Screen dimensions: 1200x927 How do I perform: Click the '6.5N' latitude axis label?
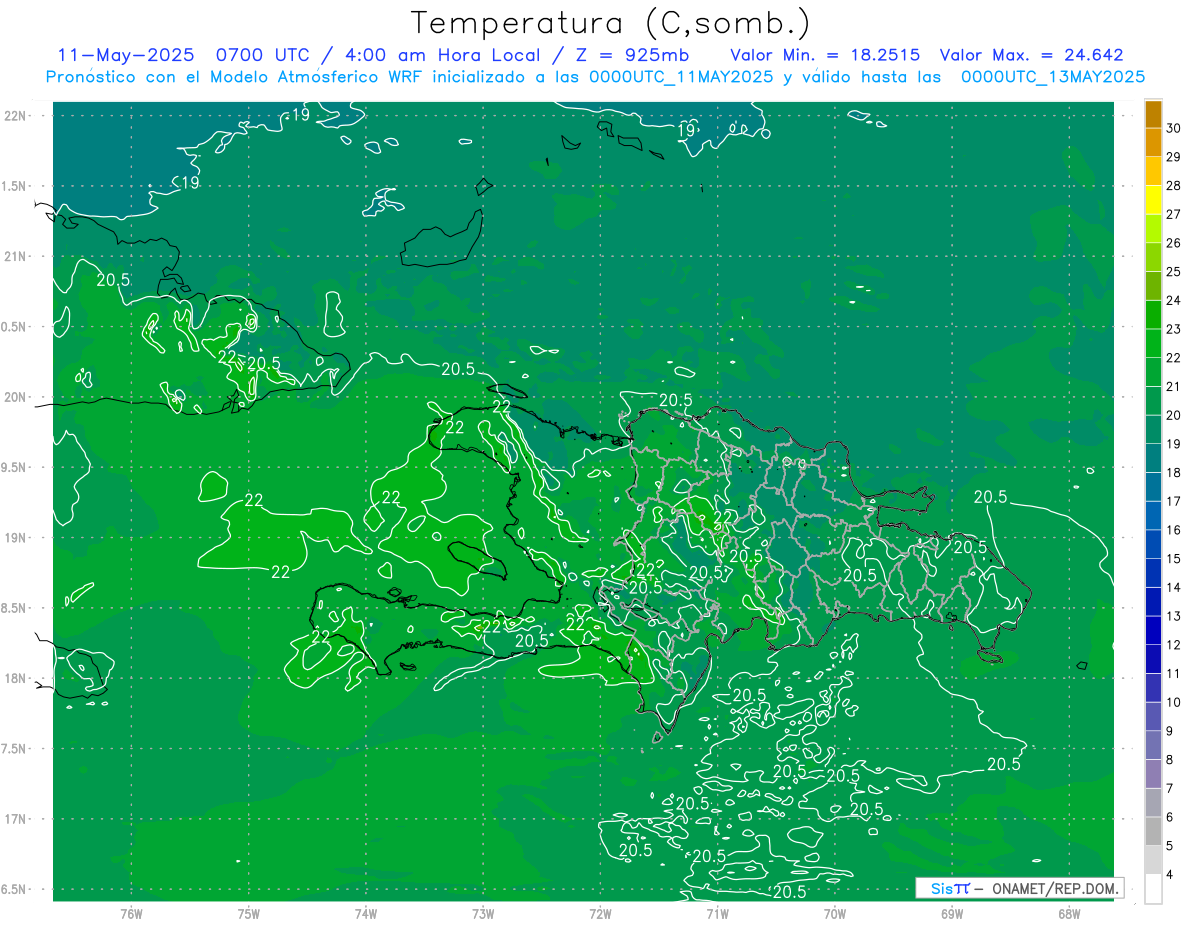click(14, 890)
